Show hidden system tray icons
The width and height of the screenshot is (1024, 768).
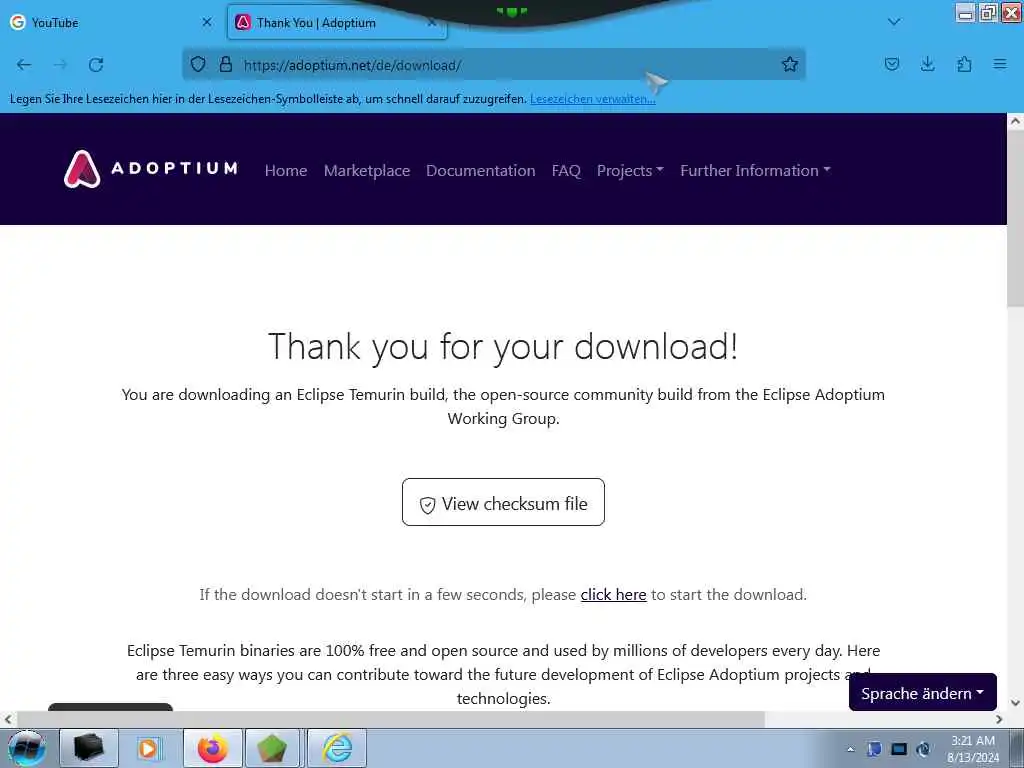850,750
